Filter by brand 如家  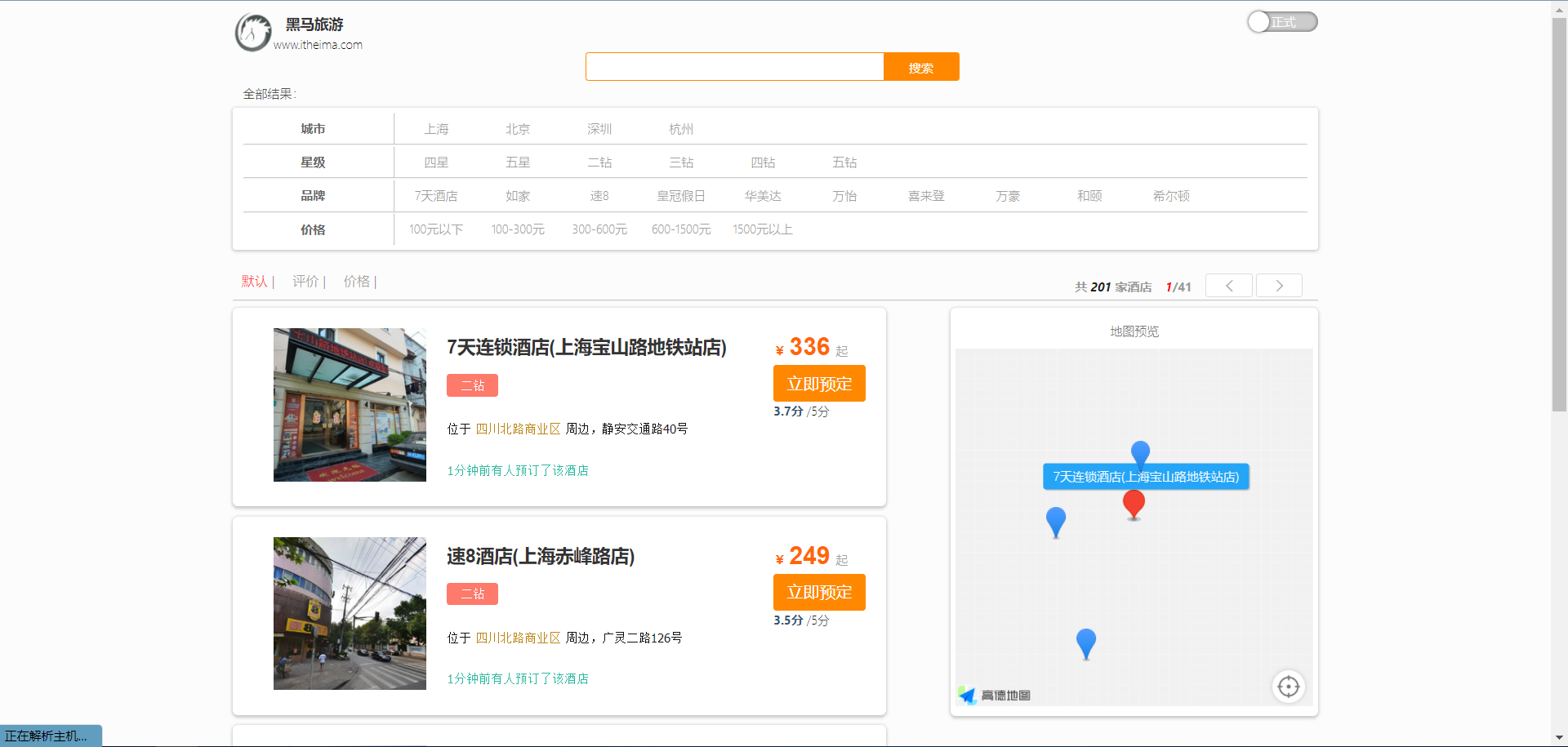tap(518, 196)
